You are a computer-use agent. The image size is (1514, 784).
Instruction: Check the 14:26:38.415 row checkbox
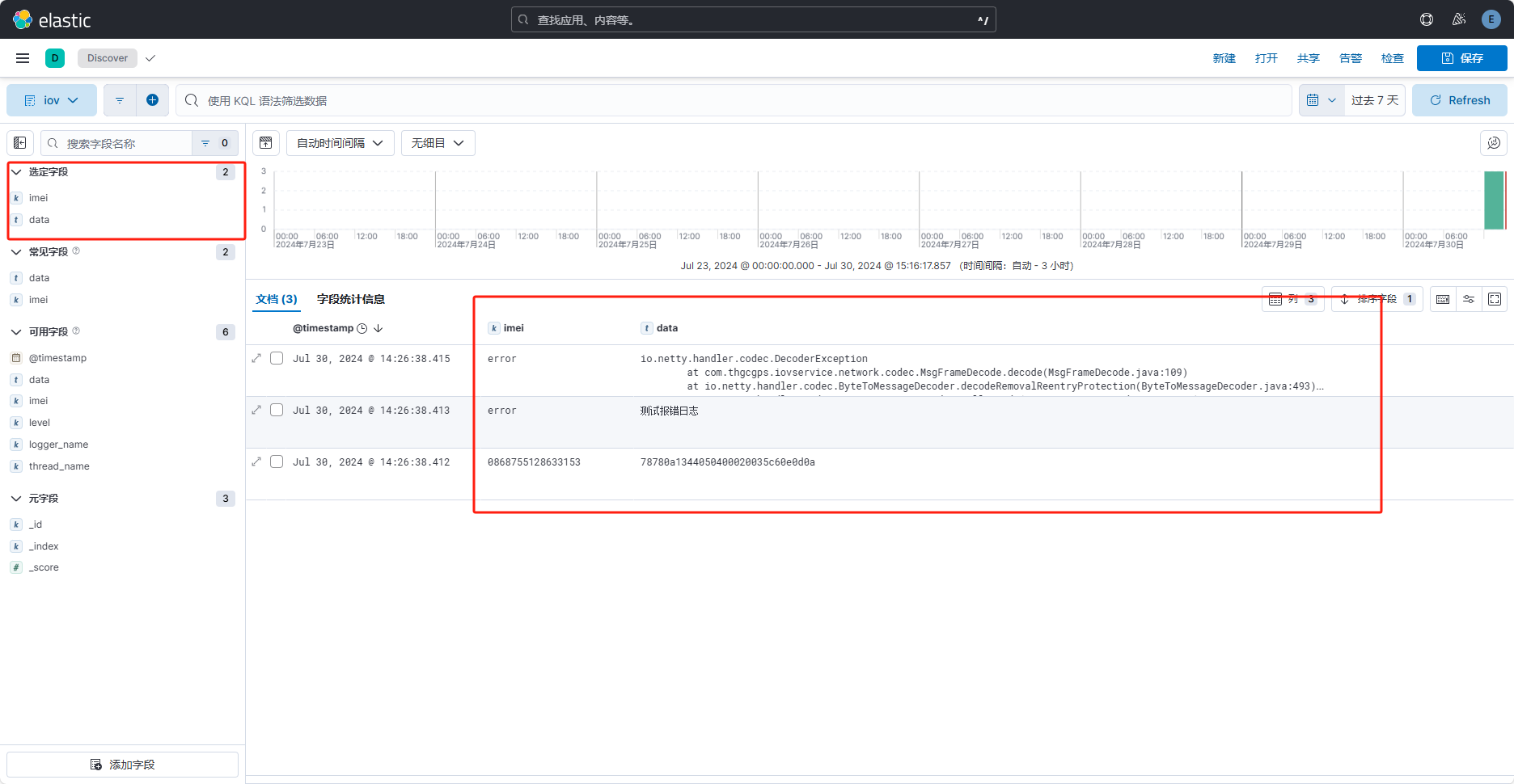[277, 358]
